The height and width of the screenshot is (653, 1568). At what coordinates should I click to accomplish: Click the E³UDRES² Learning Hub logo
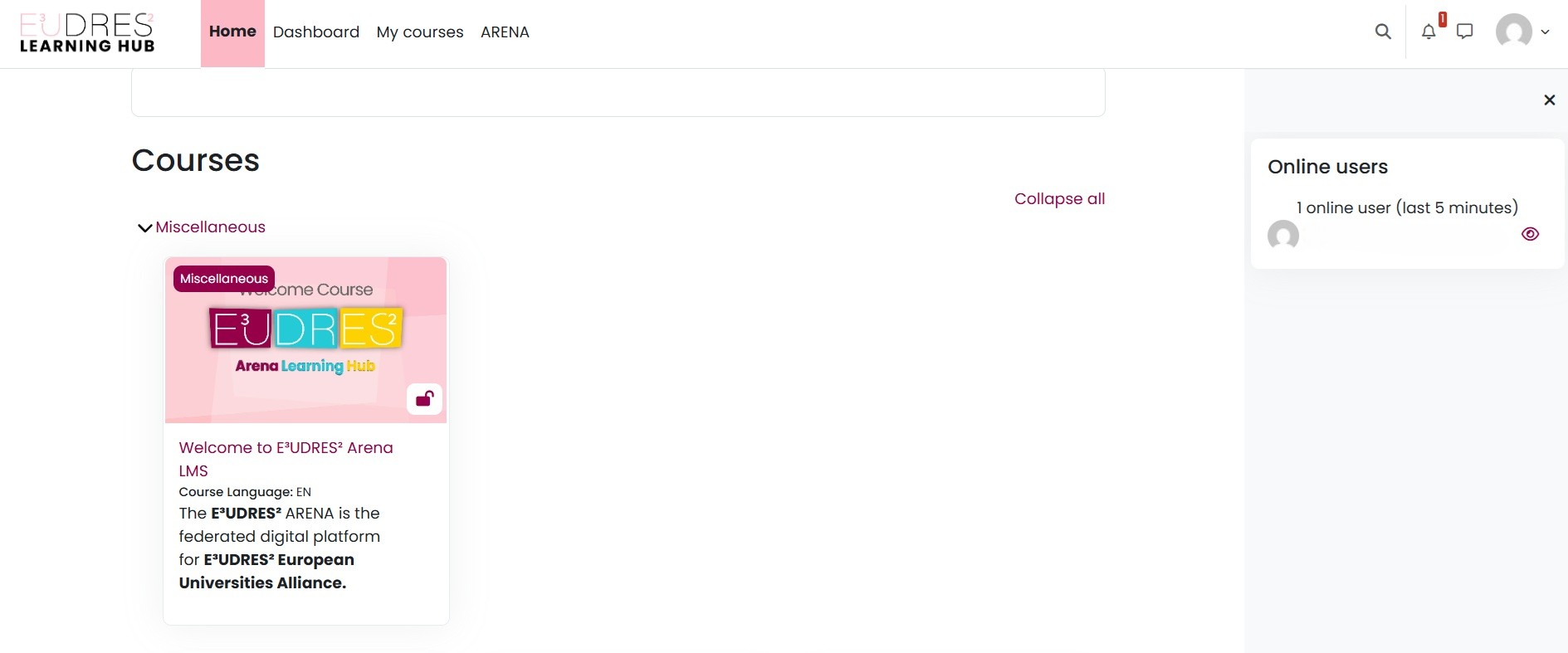tap(87, 33)
